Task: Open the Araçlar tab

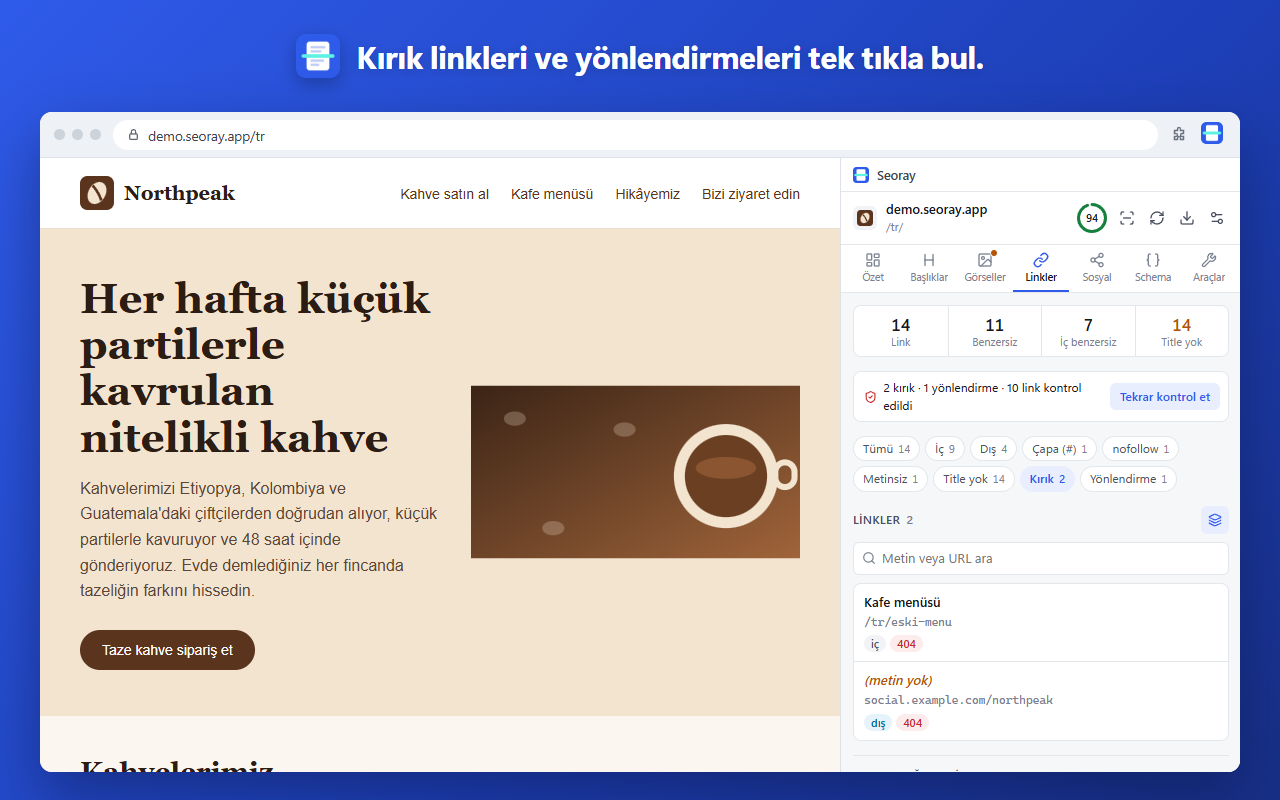Action: [1209, 268]
